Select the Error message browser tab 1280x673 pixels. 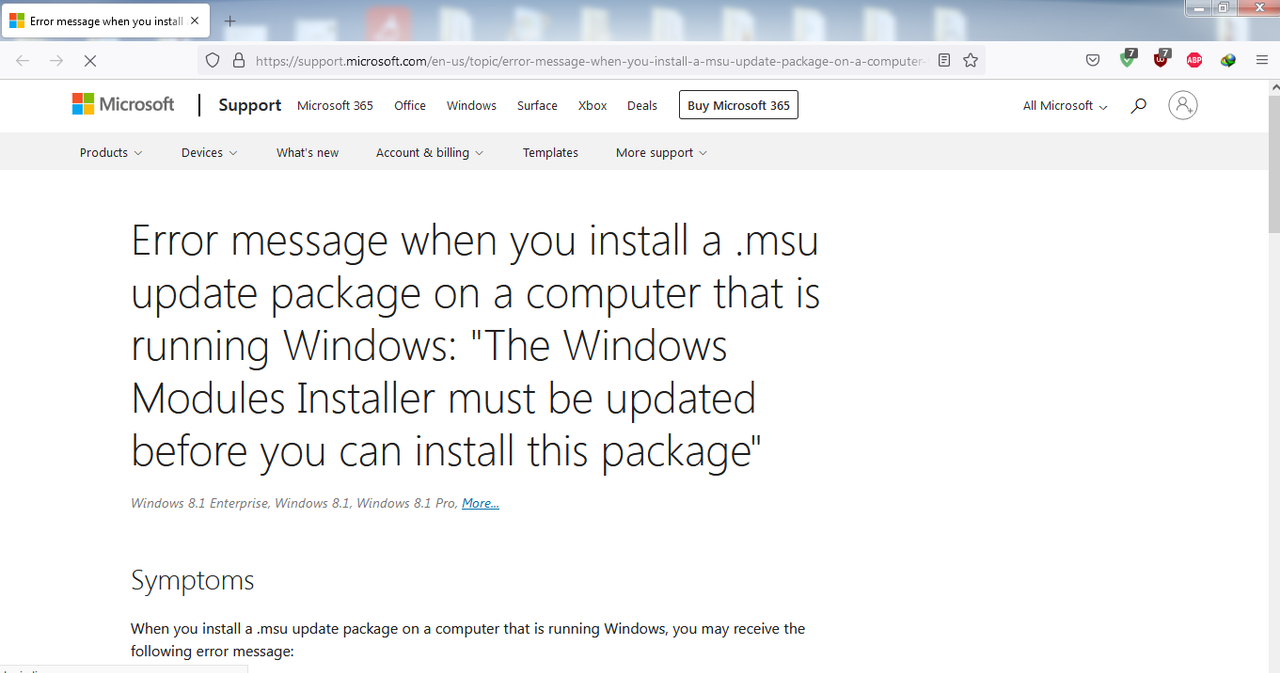point(107,20)
